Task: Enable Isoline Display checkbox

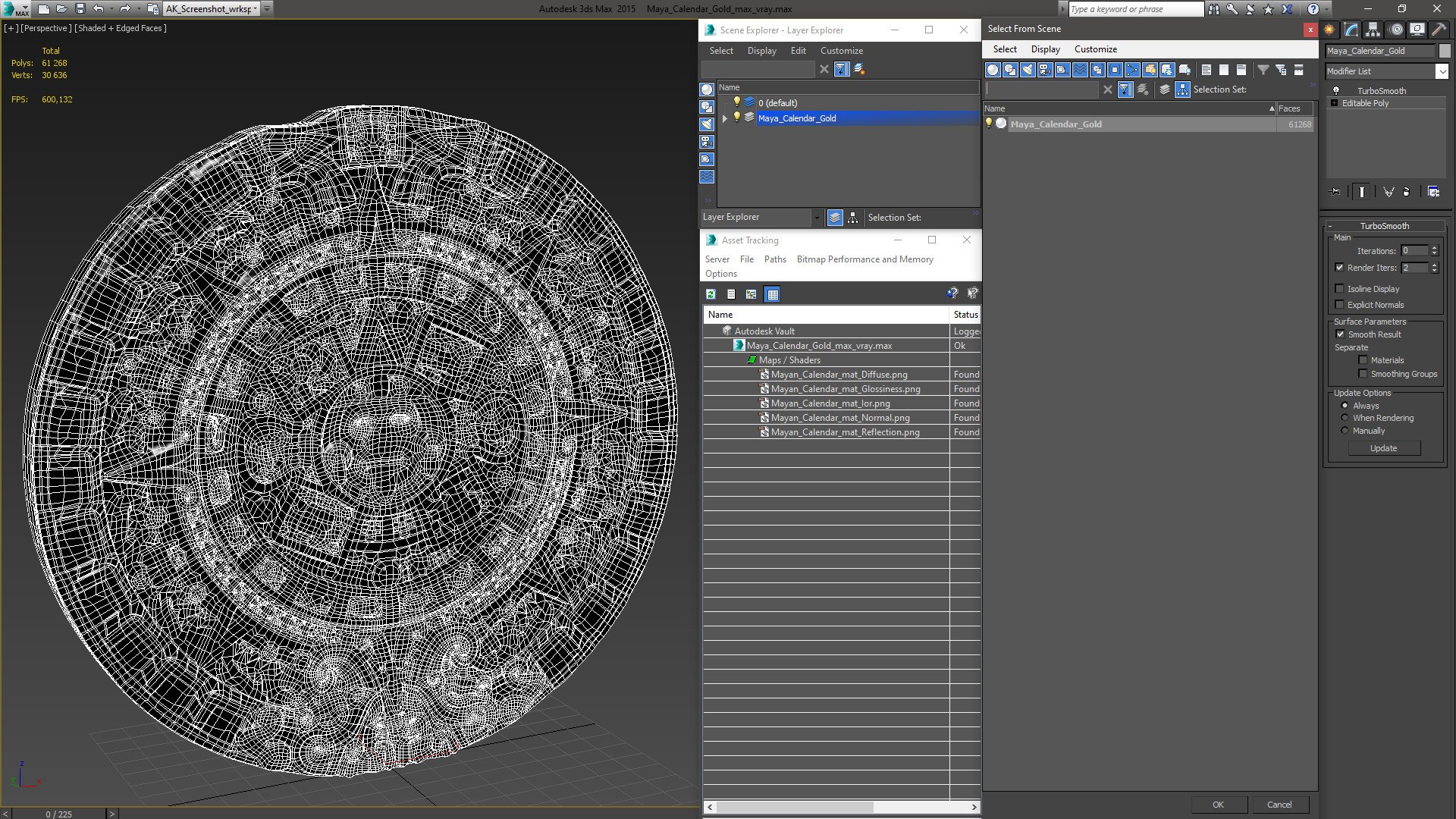Action: 1339,289
